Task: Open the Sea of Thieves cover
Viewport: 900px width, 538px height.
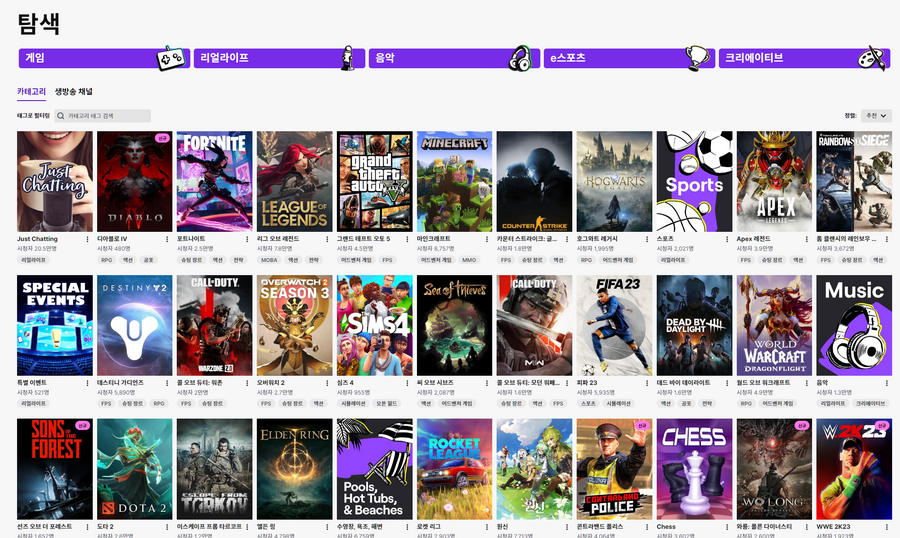Action: [455, 326]
